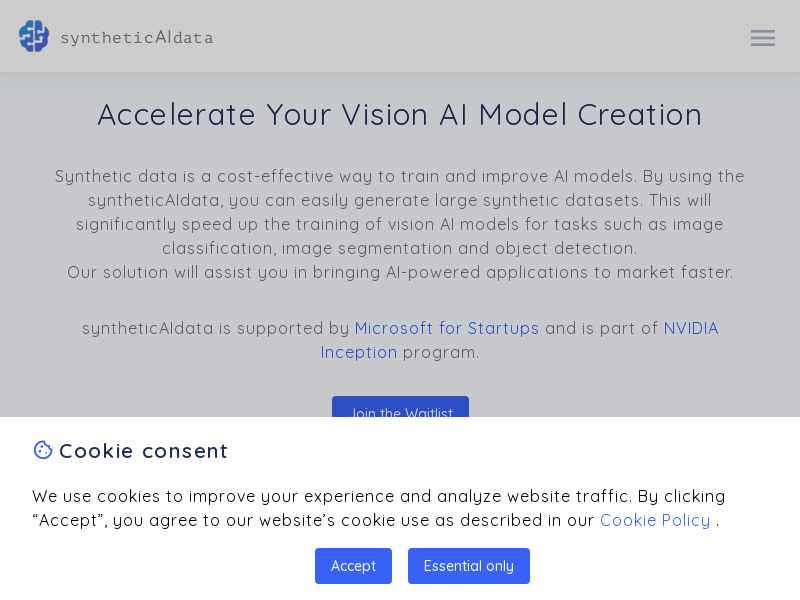800x600 pixels.
Task: Click the paragraph starting Synthetic data is
Action: pyautogui.click(x=400, y=212)
